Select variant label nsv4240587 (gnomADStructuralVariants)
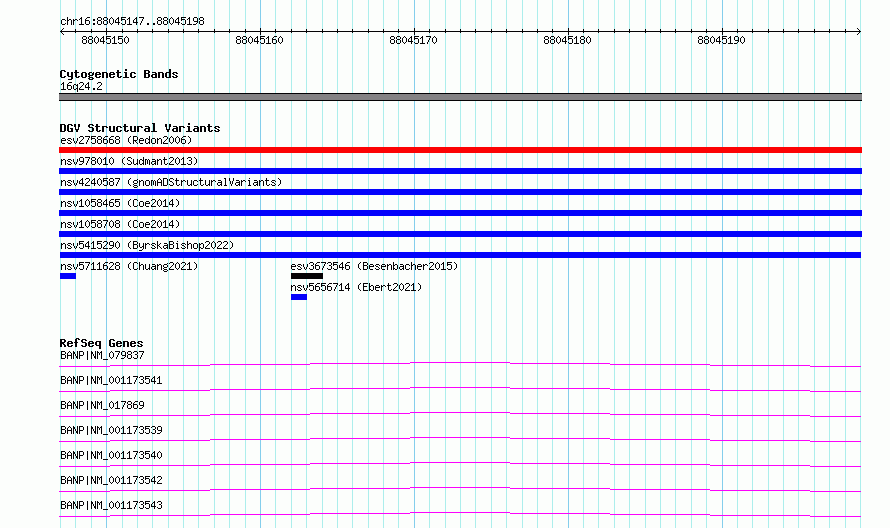This screenshot has width=890, height=528. click(x=171, y=182)
